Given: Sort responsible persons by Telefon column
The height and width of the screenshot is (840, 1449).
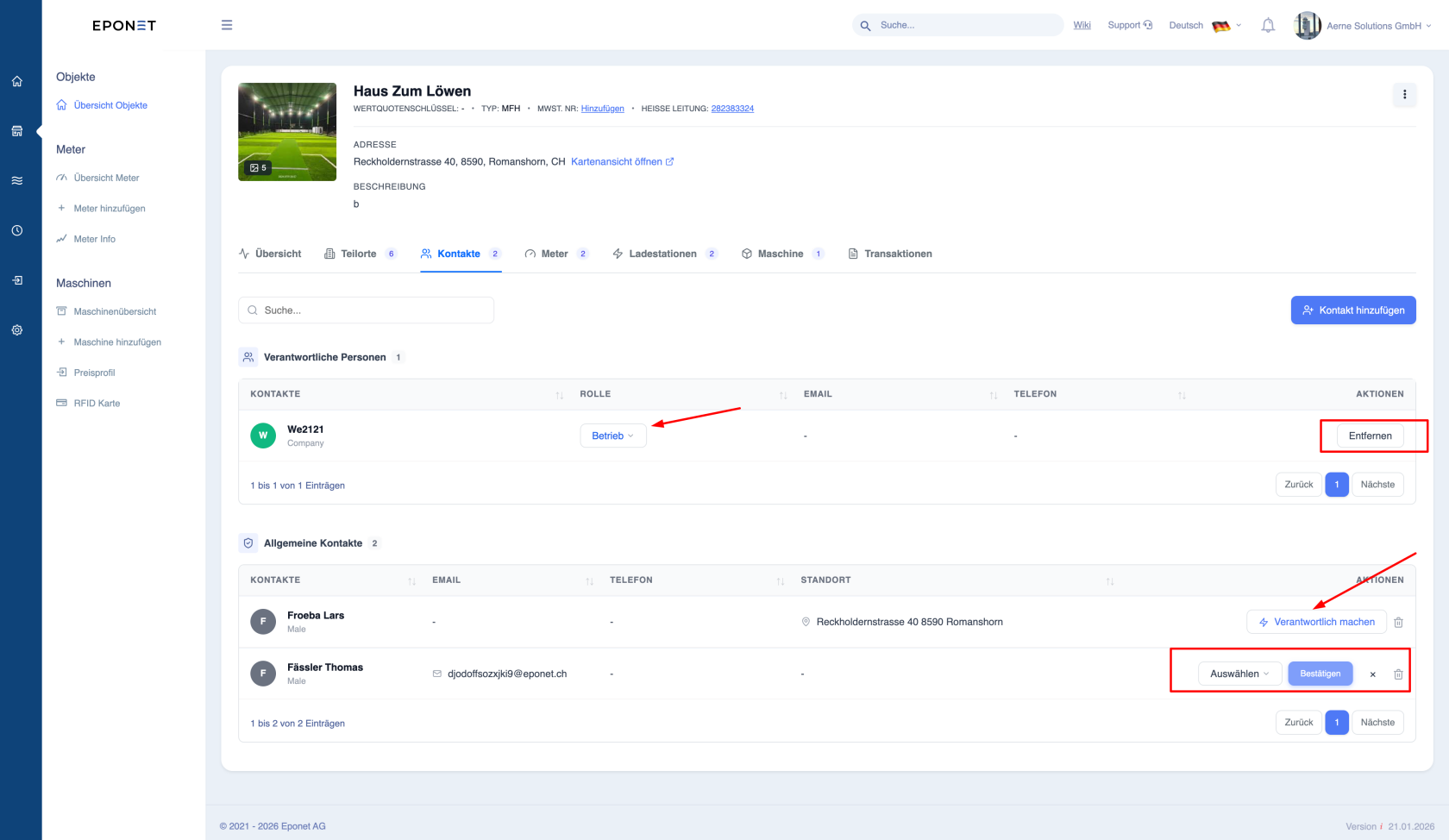Looking at the screenshot, I should click(1182, 395).
